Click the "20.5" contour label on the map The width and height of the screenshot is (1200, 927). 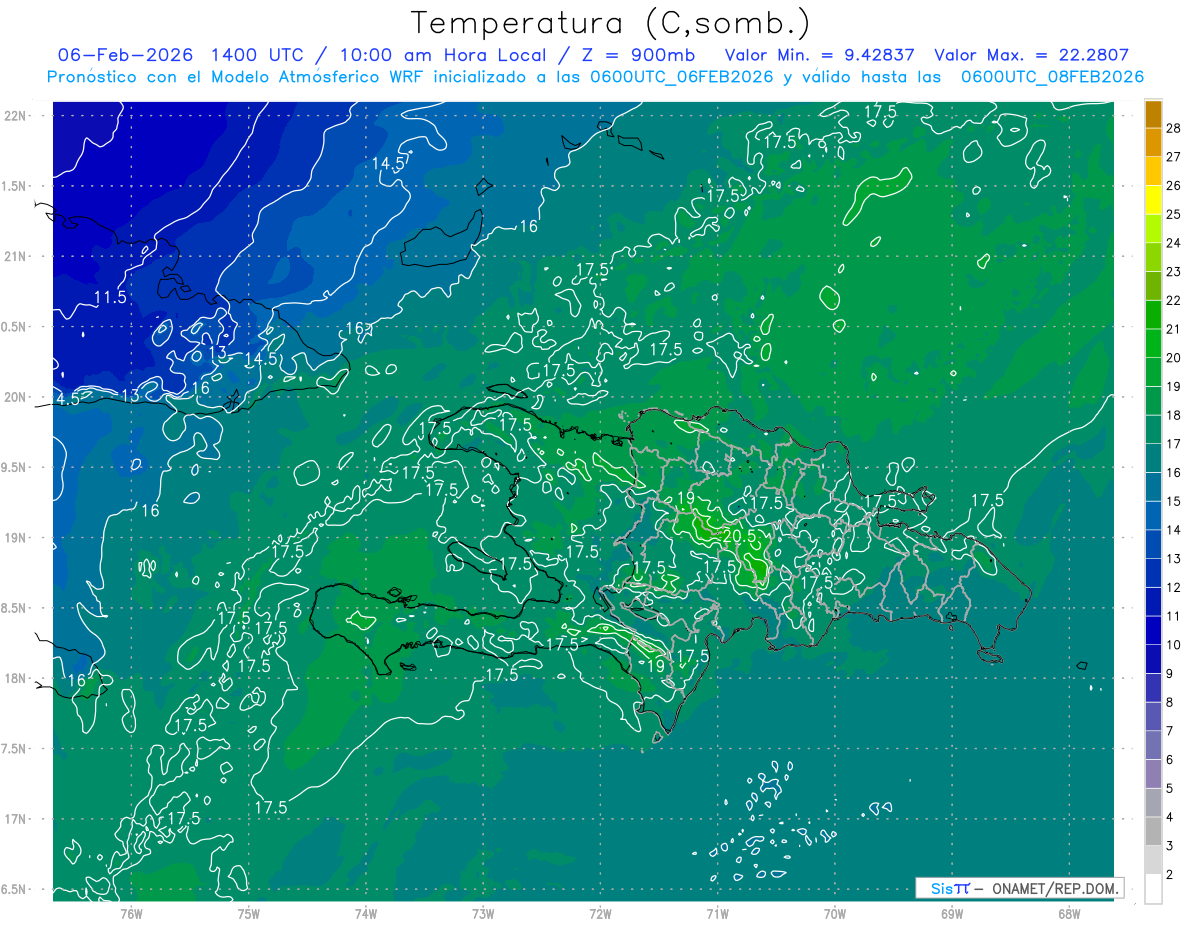(x=738, y=536)
